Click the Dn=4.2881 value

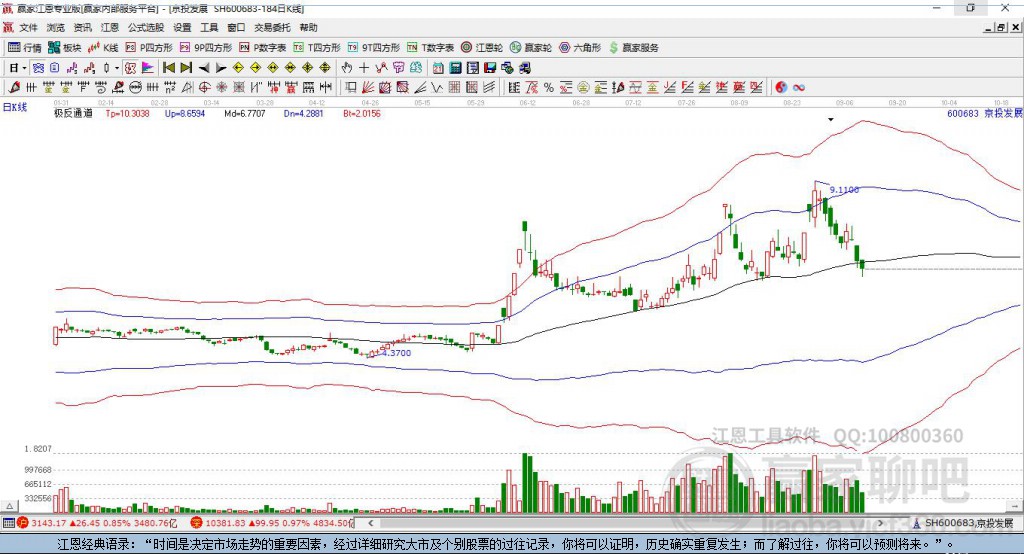[x=304, y=113]
